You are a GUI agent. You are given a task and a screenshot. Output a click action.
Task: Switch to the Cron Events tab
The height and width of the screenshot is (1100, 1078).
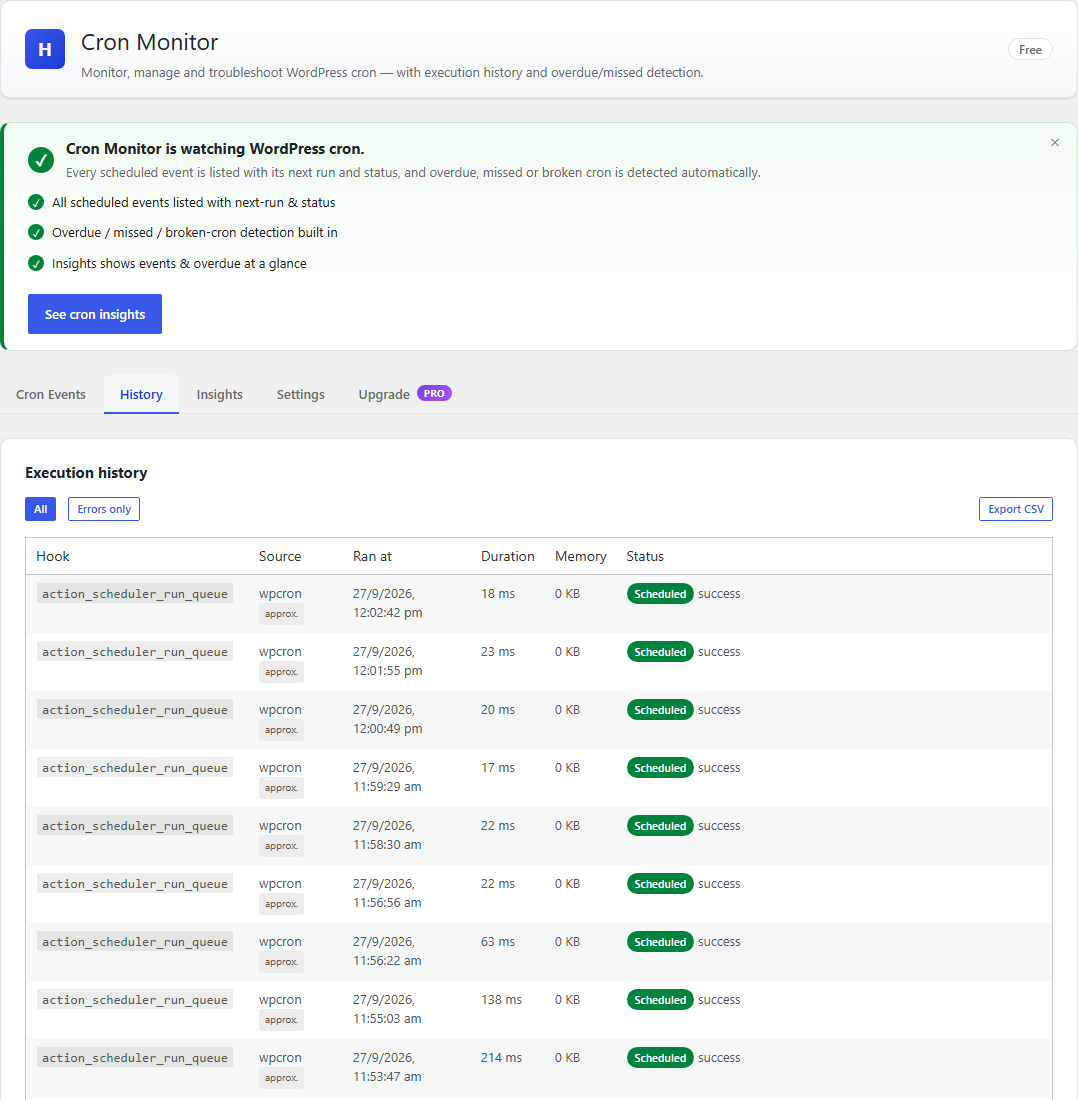coord(50,394)
